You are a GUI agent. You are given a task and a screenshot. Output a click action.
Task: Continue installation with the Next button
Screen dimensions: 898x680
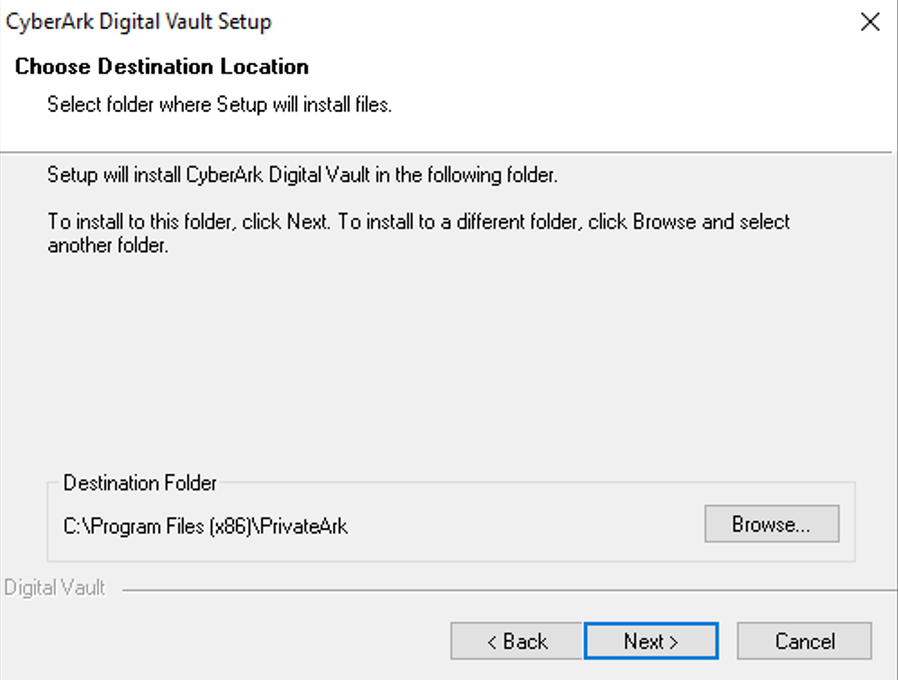coord(651,641)
